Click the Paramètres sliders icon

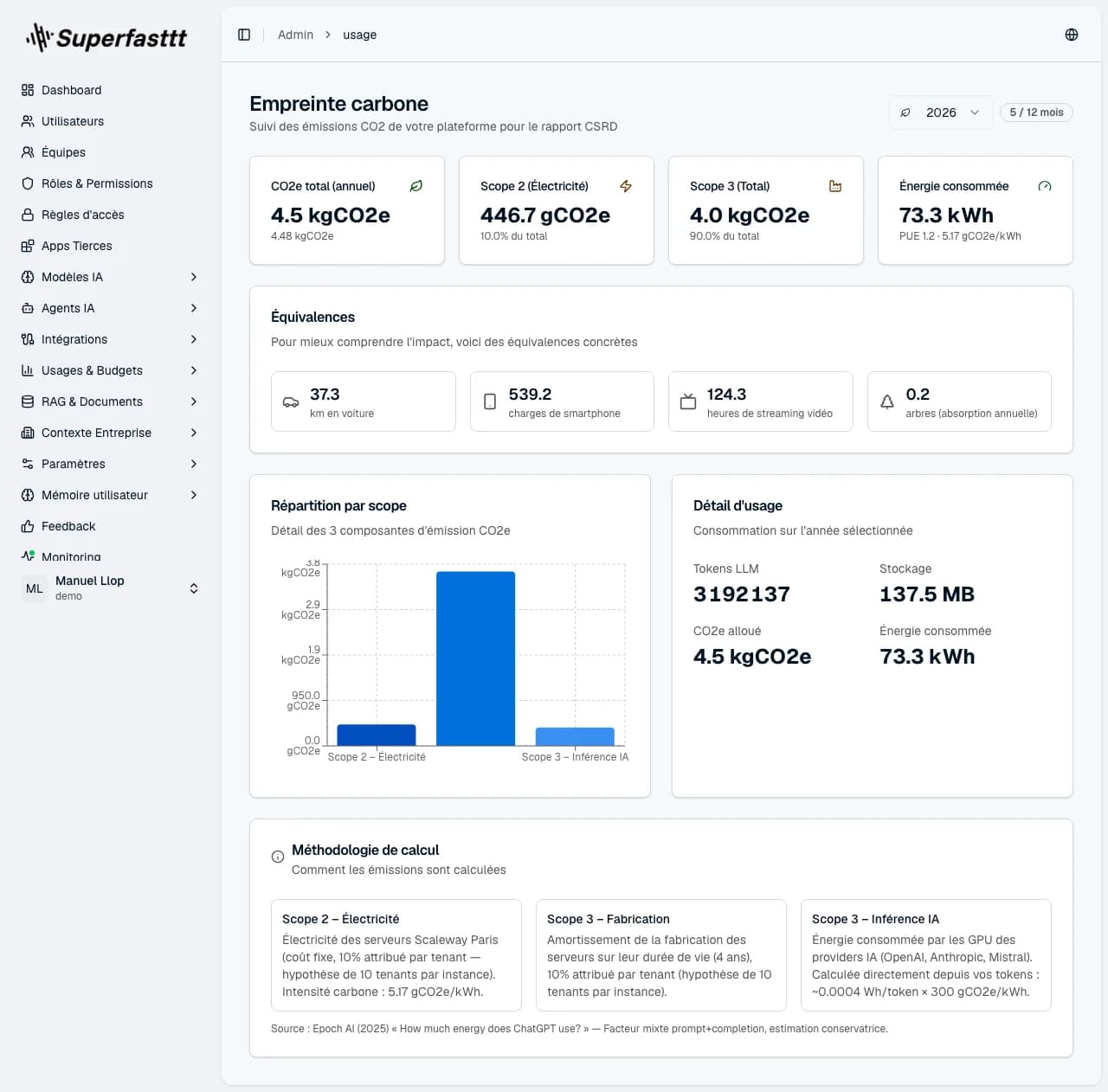pos(28,464)
